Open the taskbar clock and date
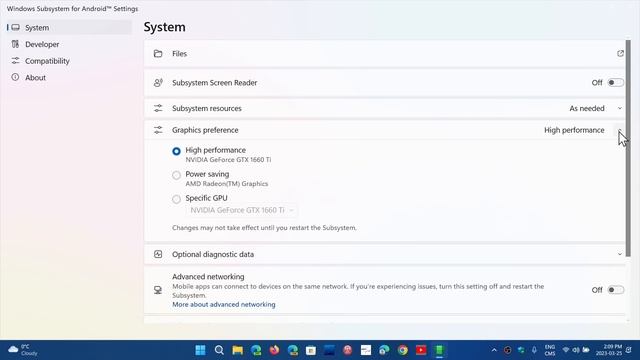The image size is (640, 360). 609,350
